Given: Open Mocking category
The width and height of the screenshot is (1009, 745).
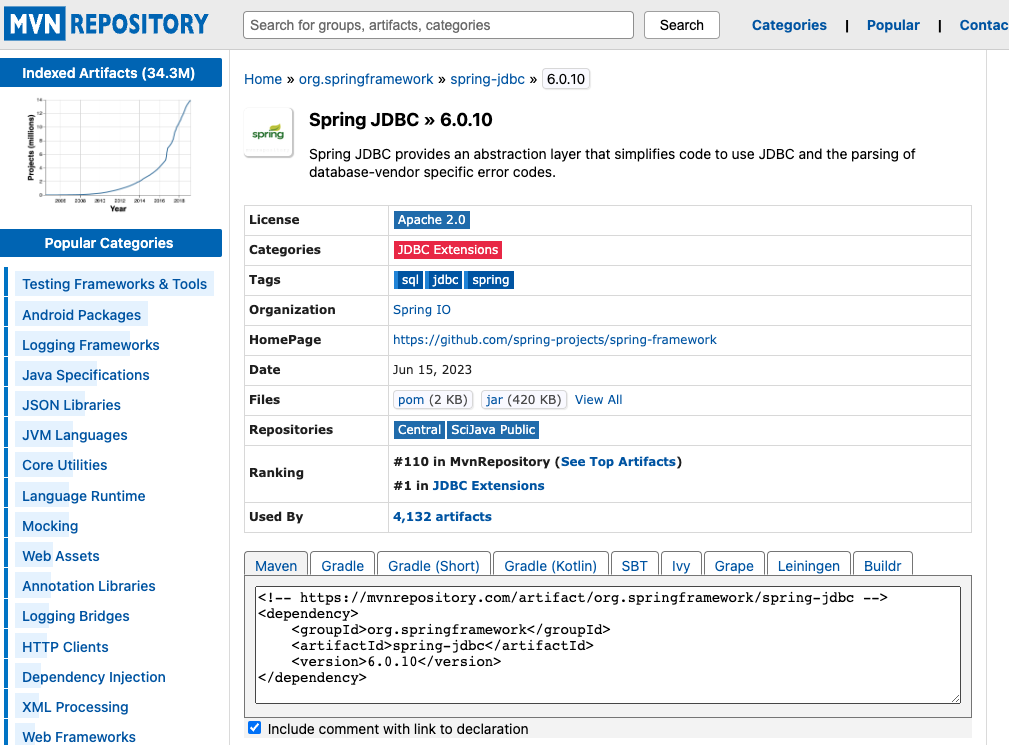Looking at the screenshot, I should tap(50, 526).
